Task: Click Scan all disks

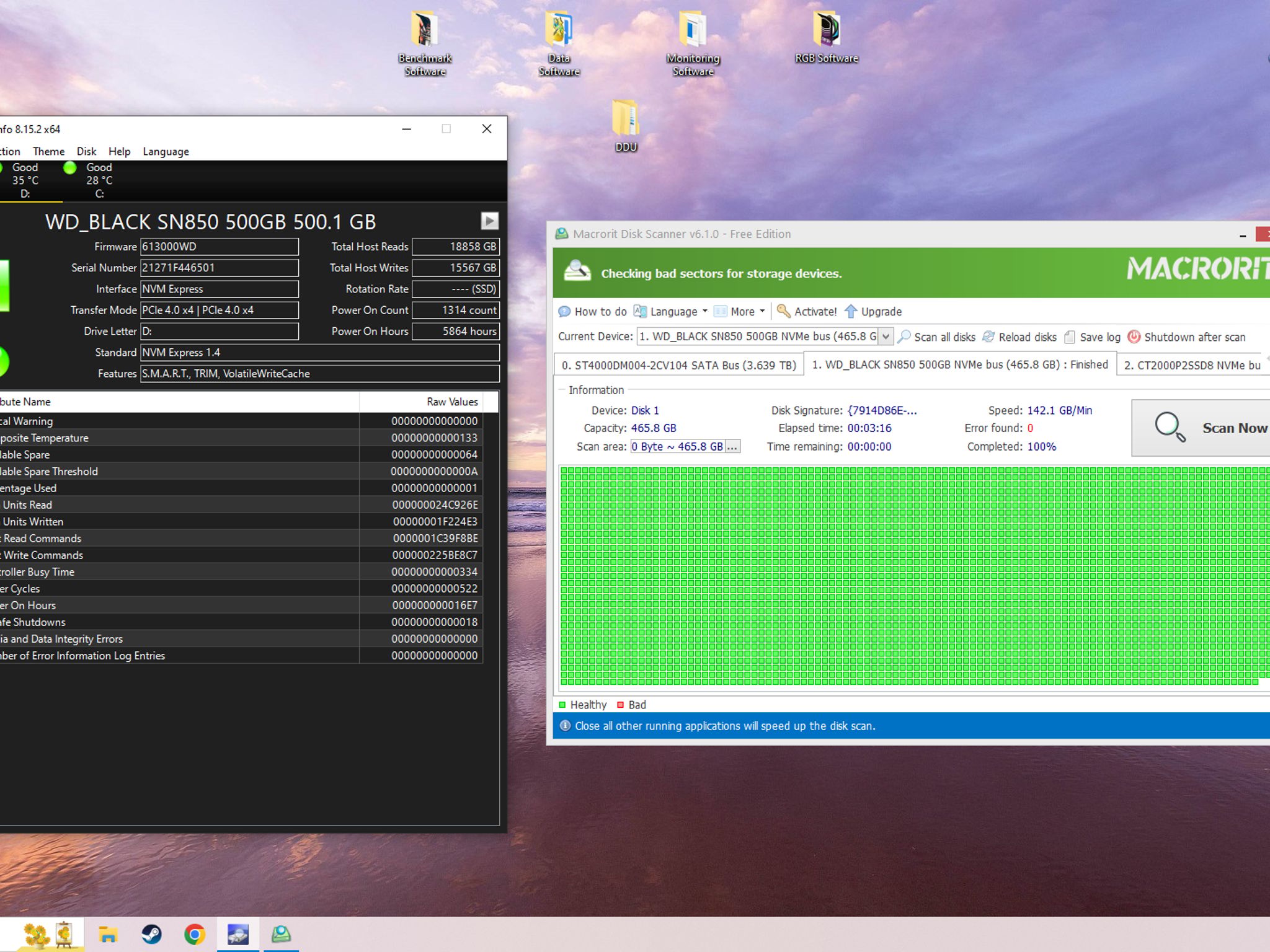Action: [936, 337]
